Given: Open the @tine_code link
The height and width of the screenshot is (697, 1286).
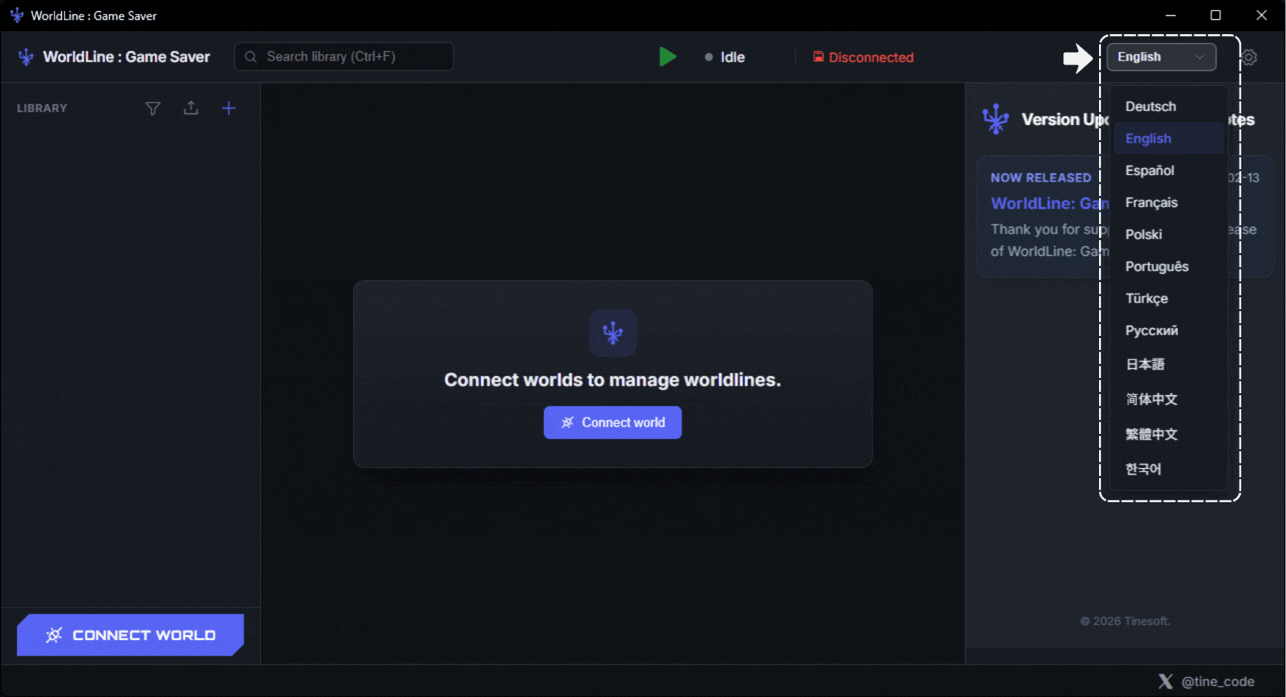Looking at the screenshot, I should click(x=1217, y=681).
